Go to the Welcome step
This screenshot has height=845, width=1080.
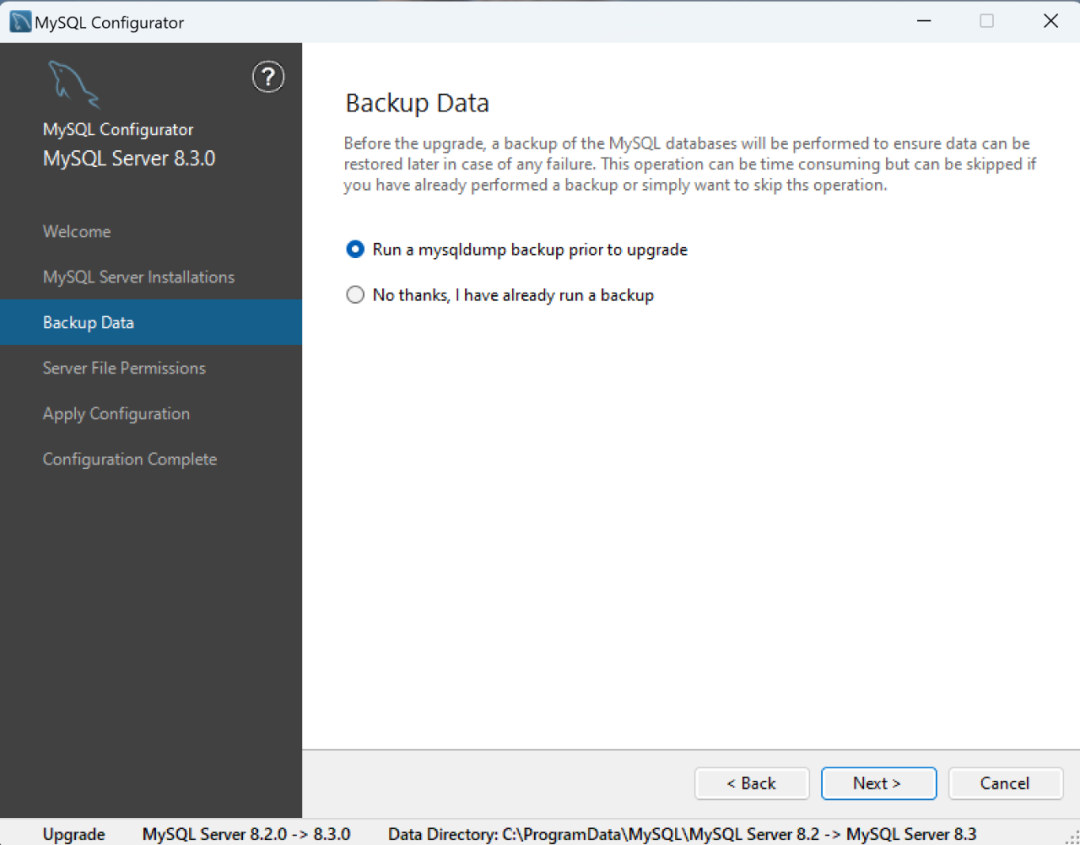tap(76, 231)
